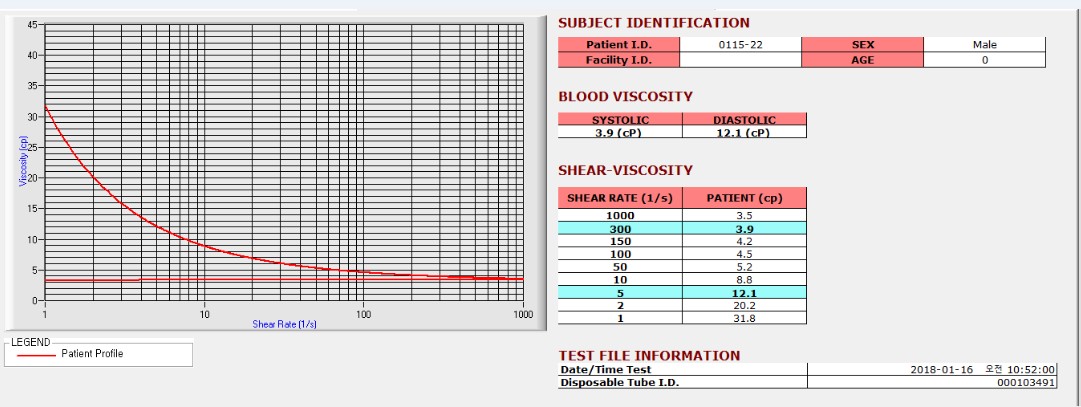Click the PATIENT (cp) column header
Screen dimensions: 1081x407
[x=744, y=198]
